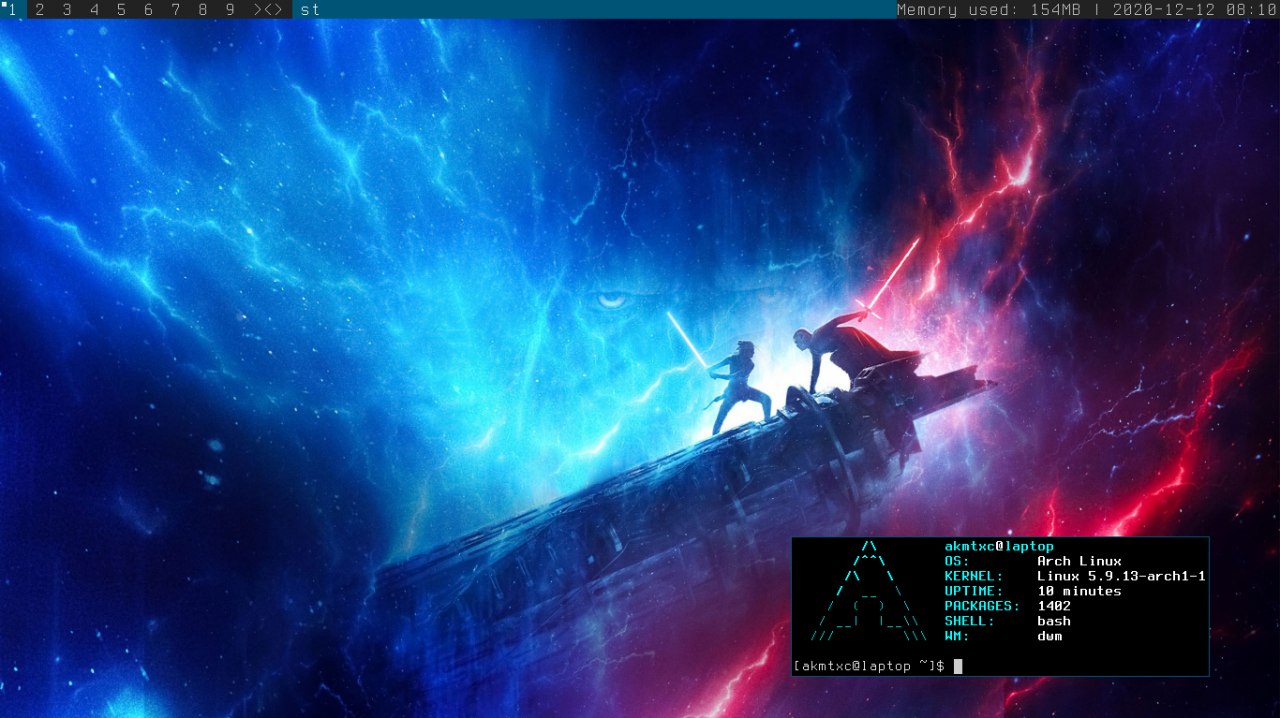Switch to dwm workspace tag 8
Screen dimensions: 1280x718
coord(203,10)
